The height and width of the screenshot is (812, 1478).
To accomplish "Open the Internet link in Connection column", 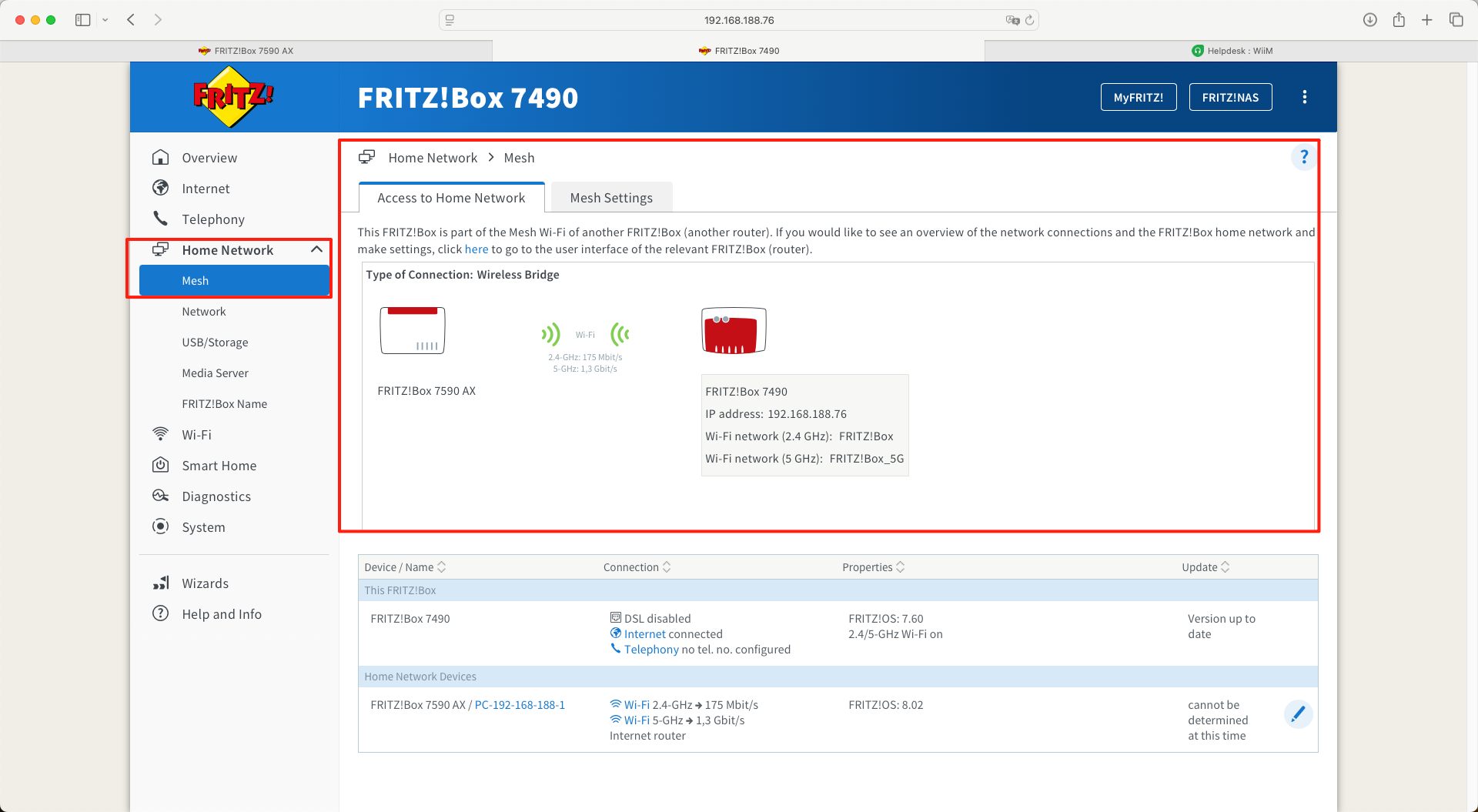I will click(x=644, y=633).
